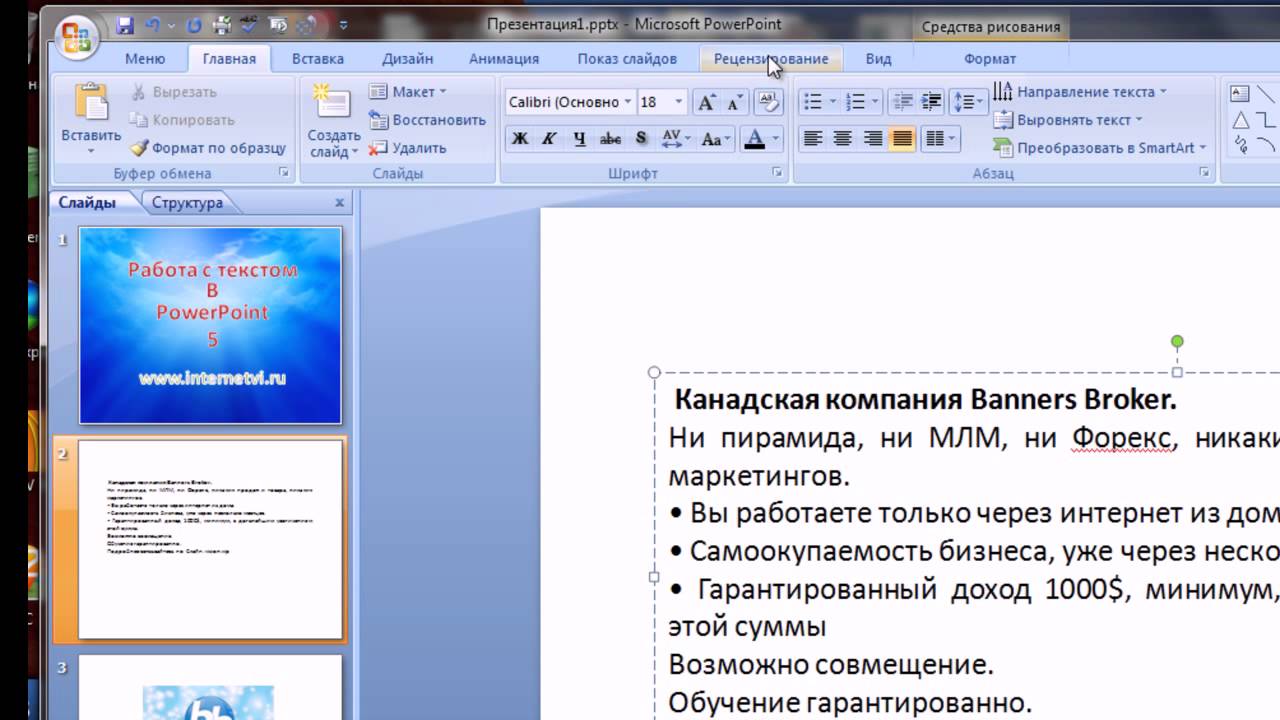Open Aa change case menu
Screen dimensions: 1280x720
click(716, 139)
